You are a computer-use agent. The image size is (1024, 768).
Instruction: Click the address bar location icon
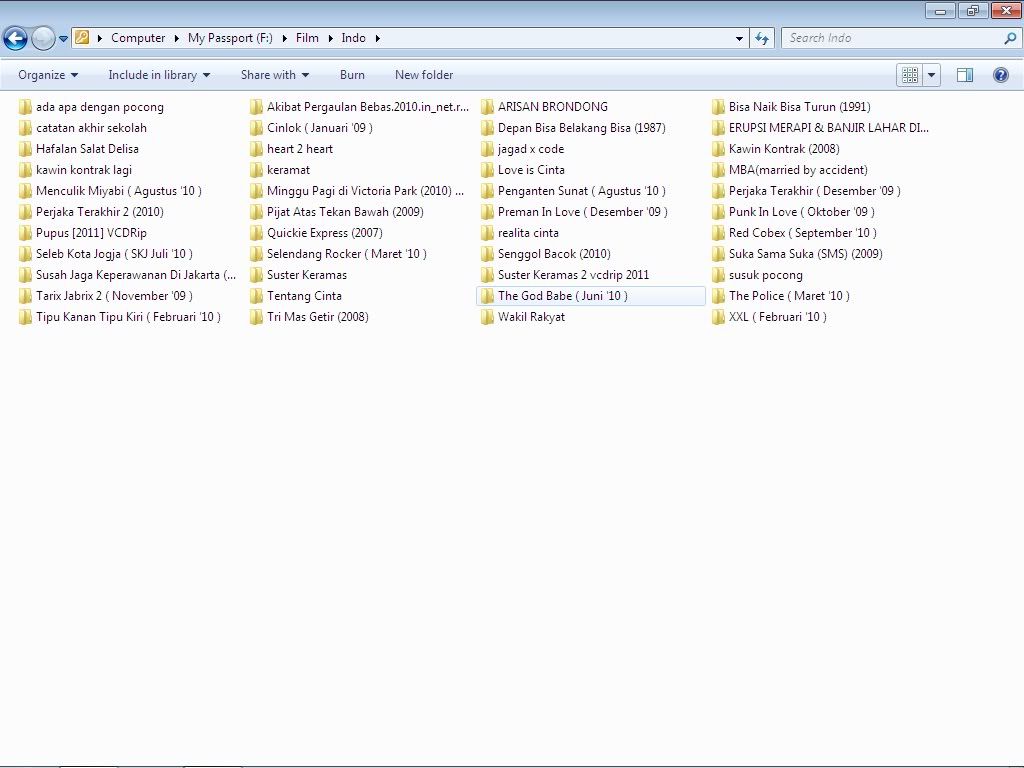tap(82, 38)
